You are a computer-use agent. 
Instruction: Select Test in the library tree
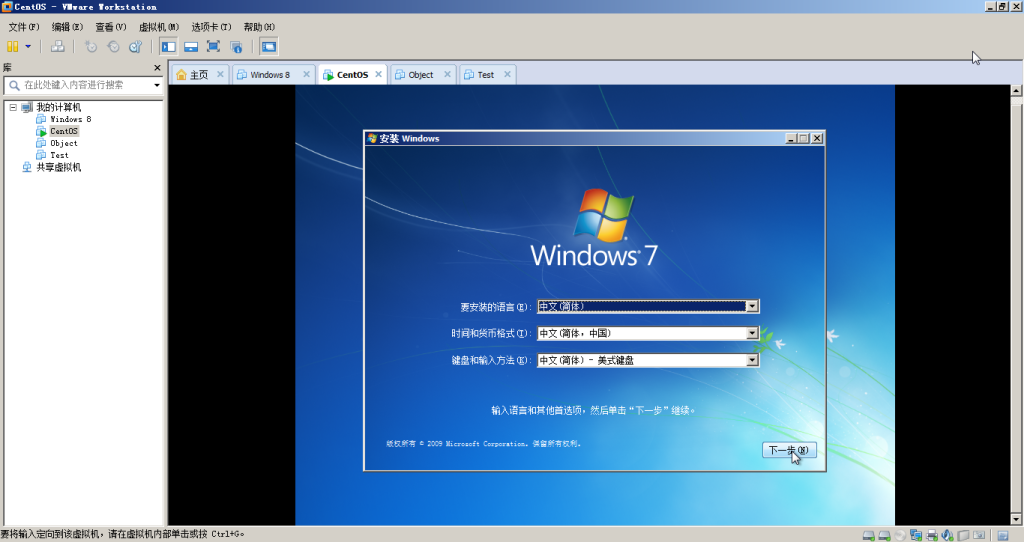click(x=59, y=155)
